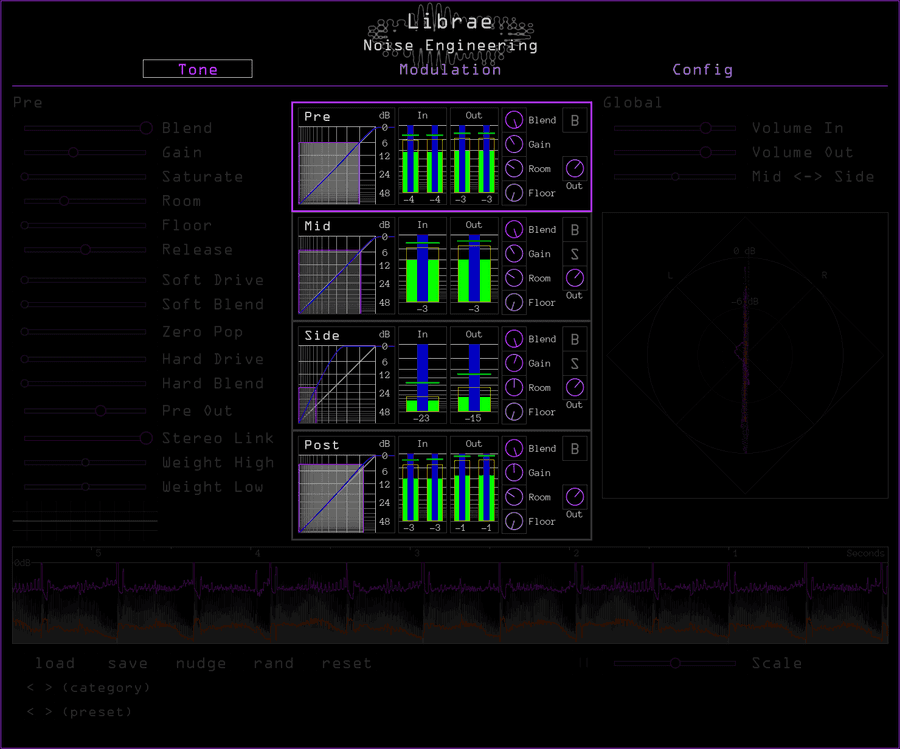Click the Pre Out slider handle
The image size is (900, 749).
pos(100,410)
